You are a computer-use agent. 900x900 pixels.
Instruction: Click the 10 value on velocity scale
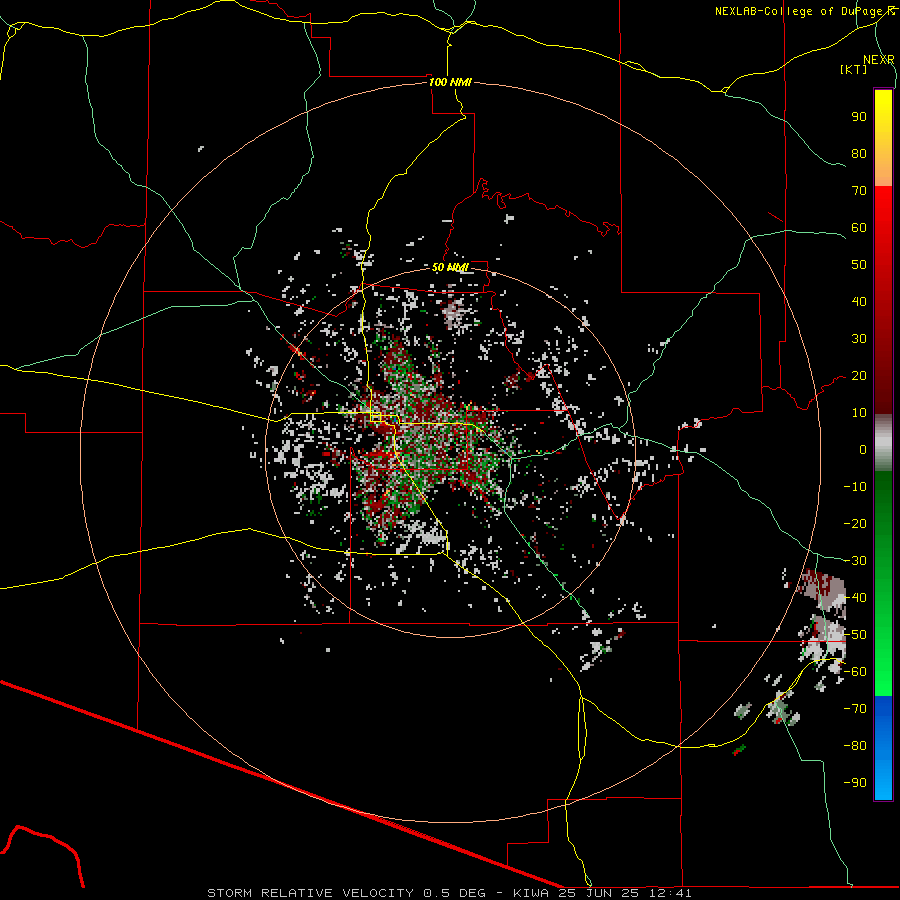click(x=859, y=413)
